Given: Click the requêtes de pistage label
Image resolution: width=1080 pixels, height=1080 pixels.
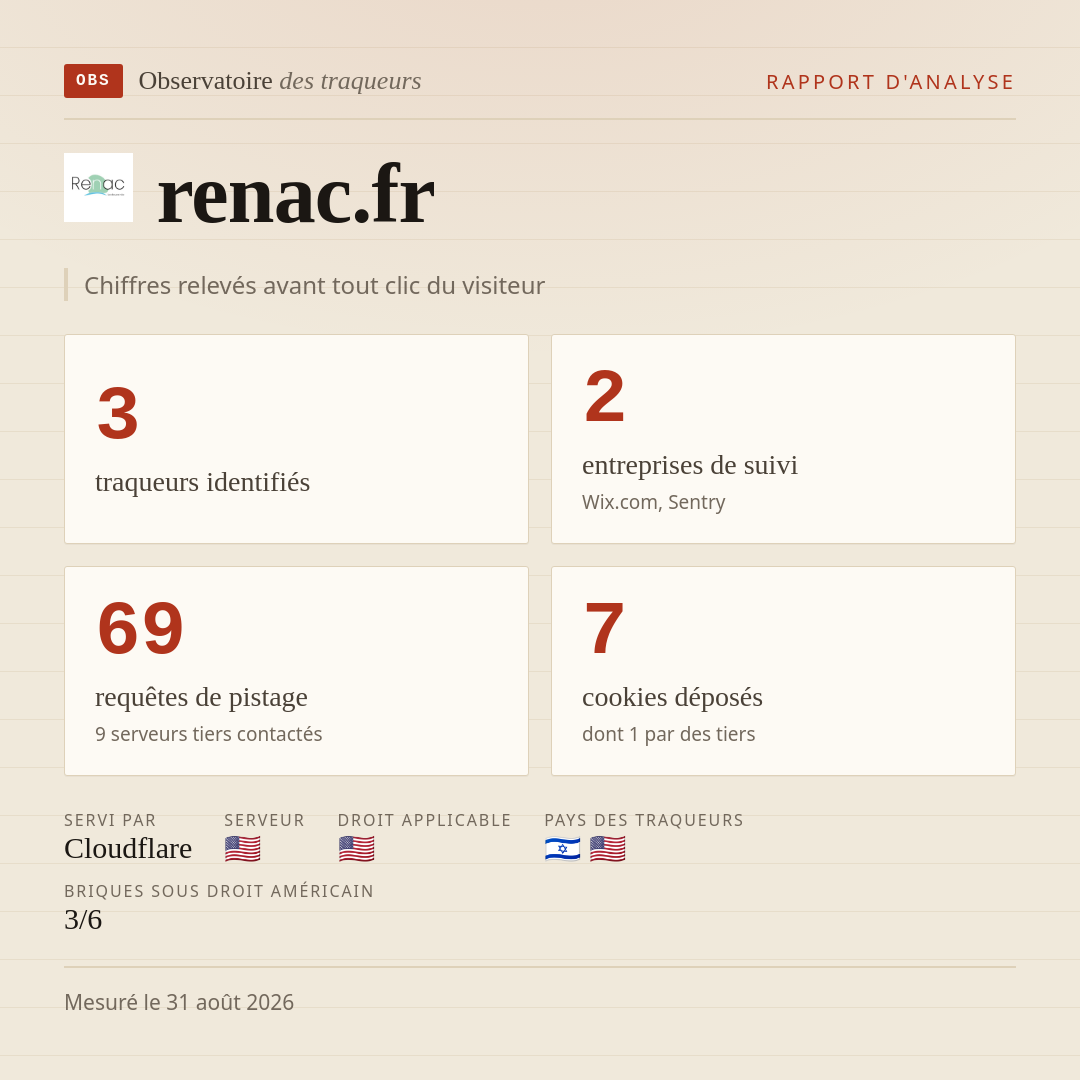Looking at the screenshot, I should (201, 697).
